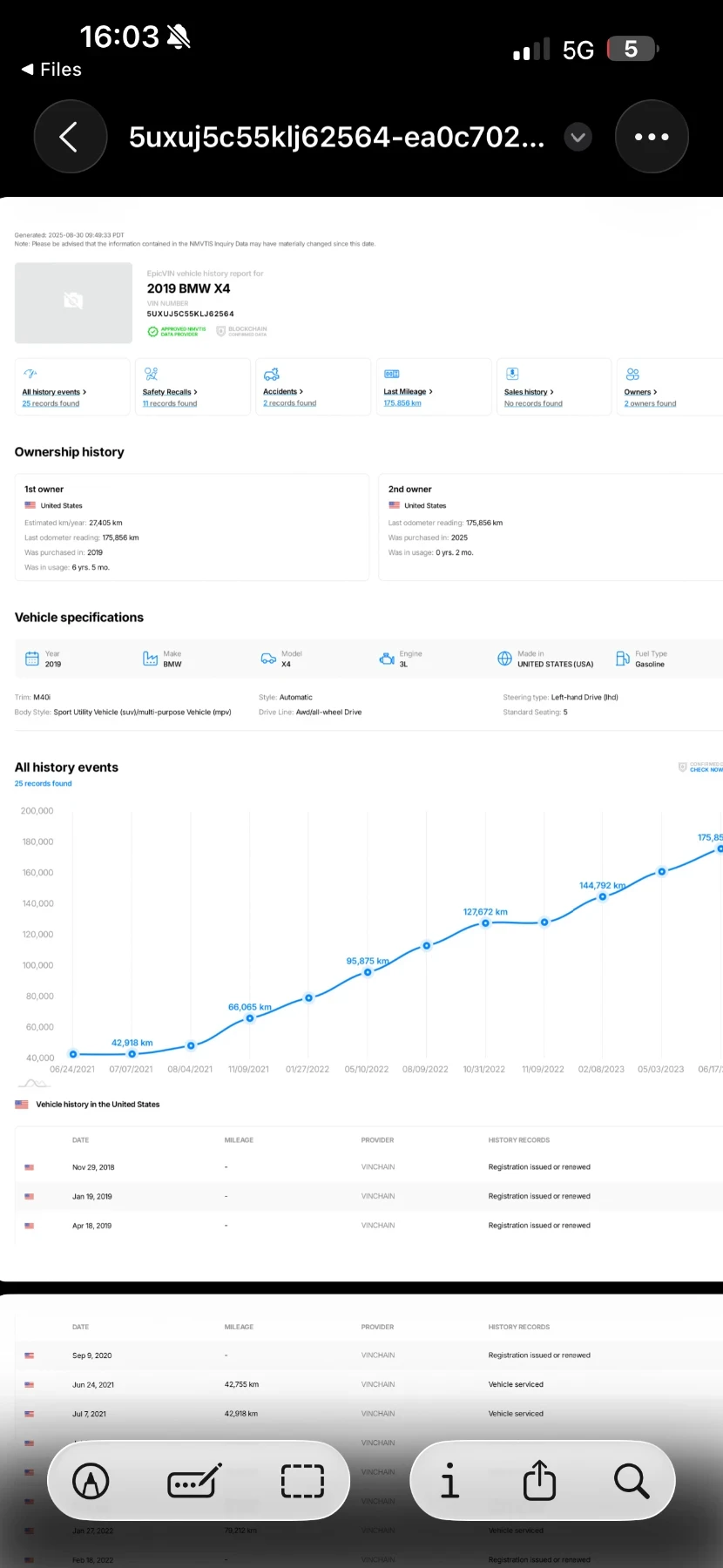The image size is (723, 1568).
Task: View the Accidents records card
Action: 283,392
